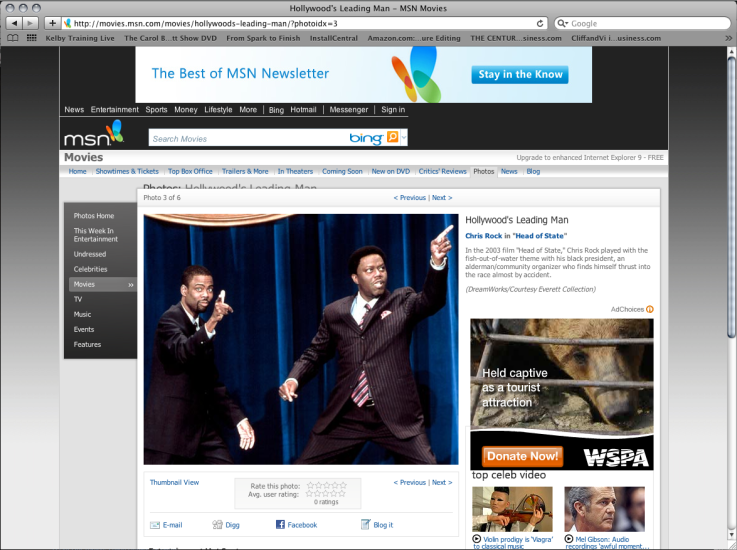737x550 pixels.
Task: Click the Safari forward arrow button
Action: [x=30, y=23]
